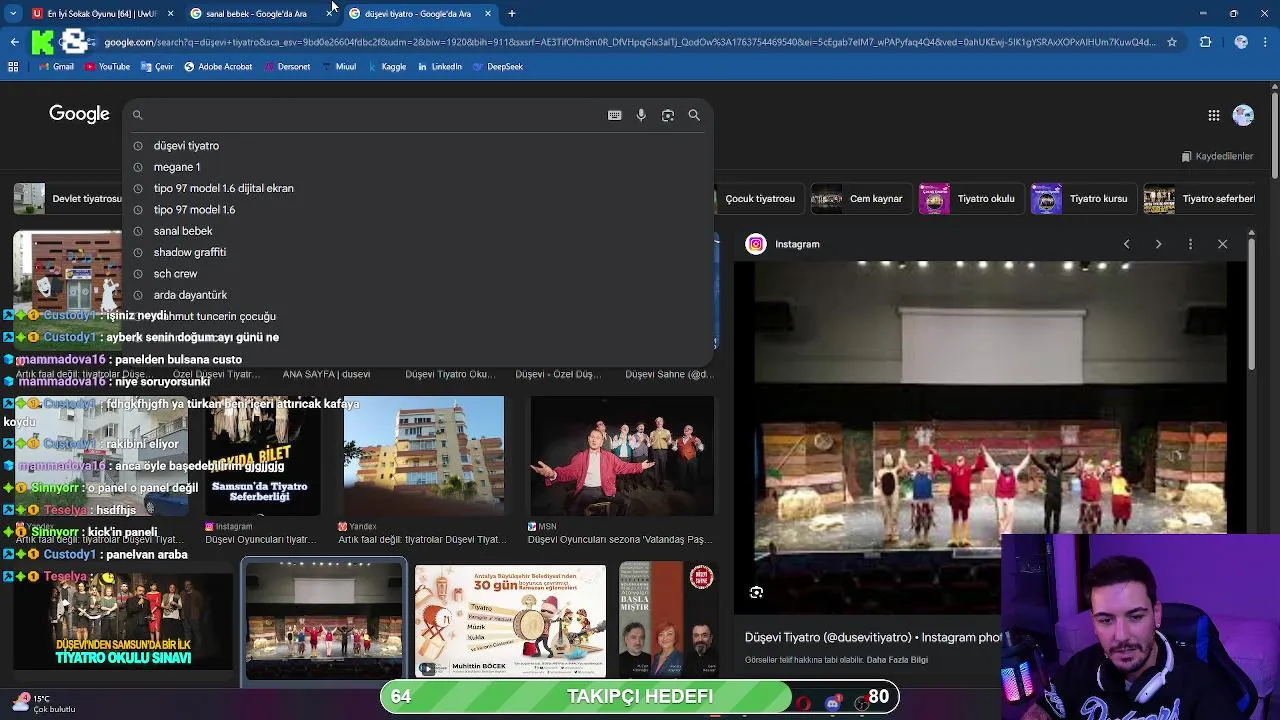
Task: Select suggestion 'sch crew'
Action: tap(418, 273)
